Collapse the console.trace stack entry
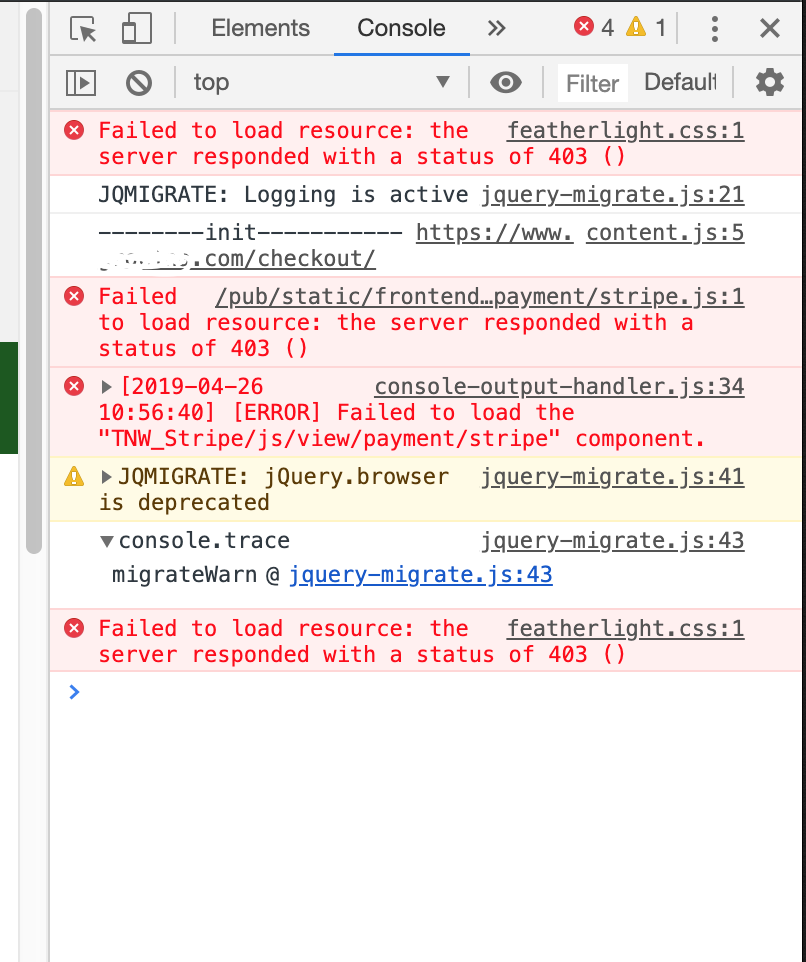Screen dimensions: 806x962 tap(107, 540)
